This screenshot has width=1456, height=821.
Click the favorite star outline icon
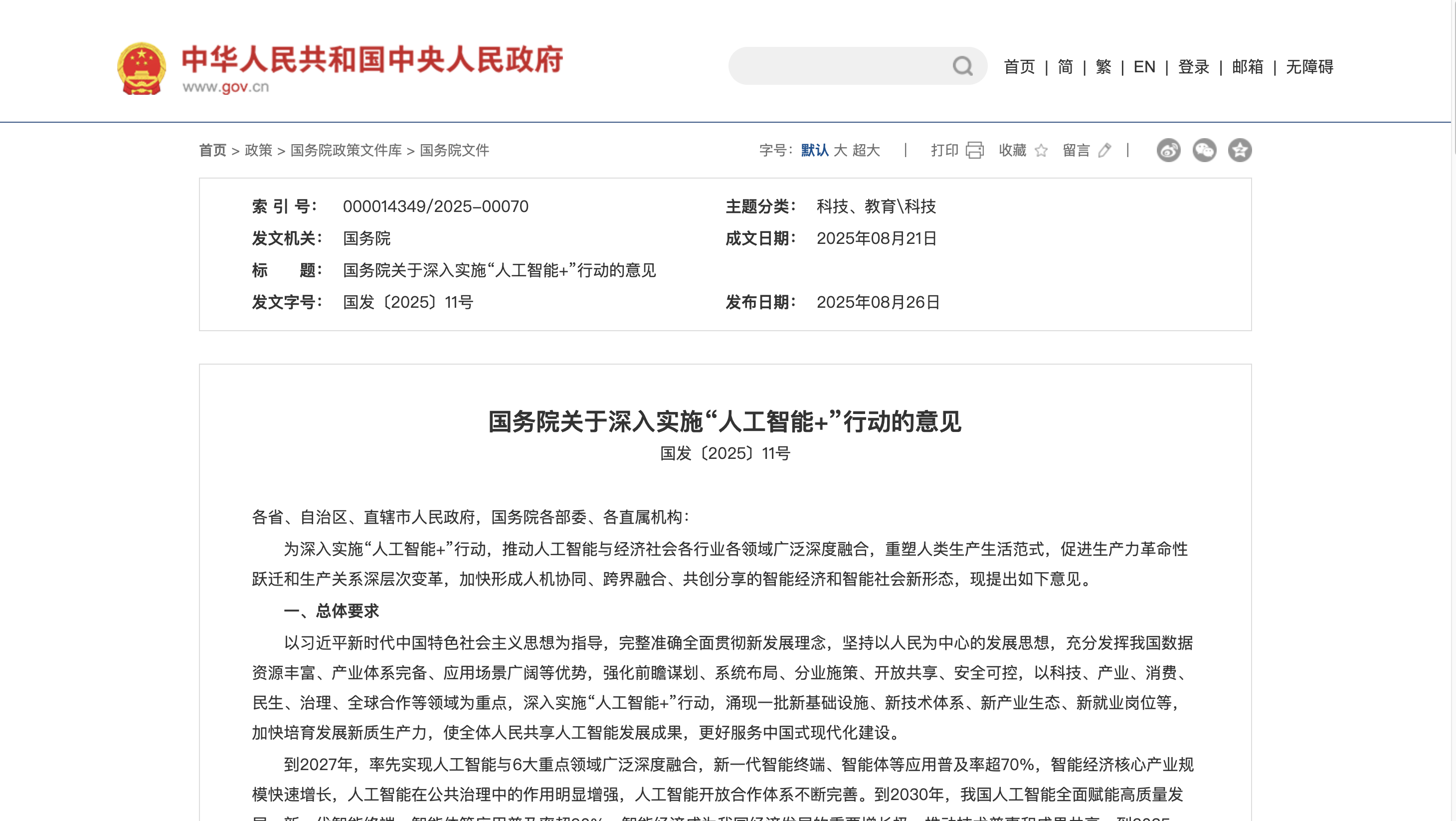click(1041, 151)
